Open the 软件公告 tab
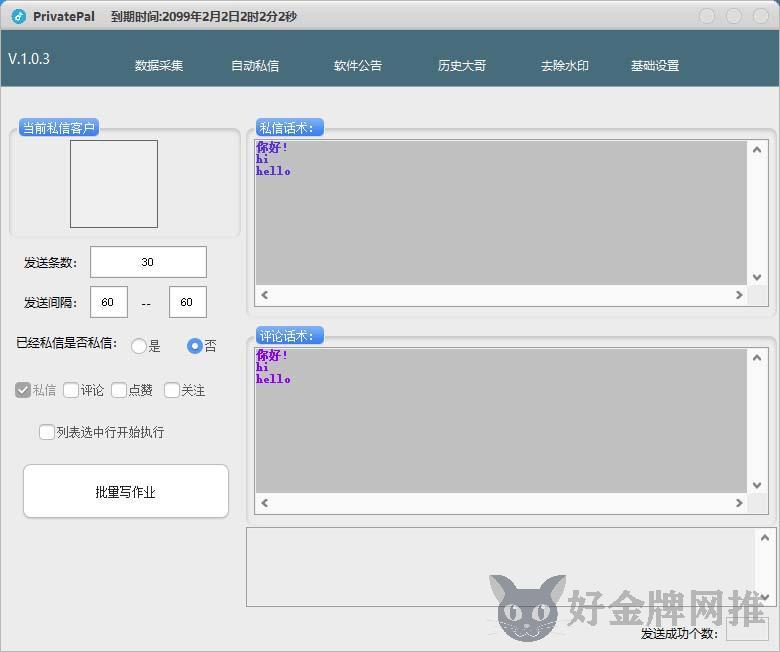Viewport: 780px width, 652px height. (358, 66)
